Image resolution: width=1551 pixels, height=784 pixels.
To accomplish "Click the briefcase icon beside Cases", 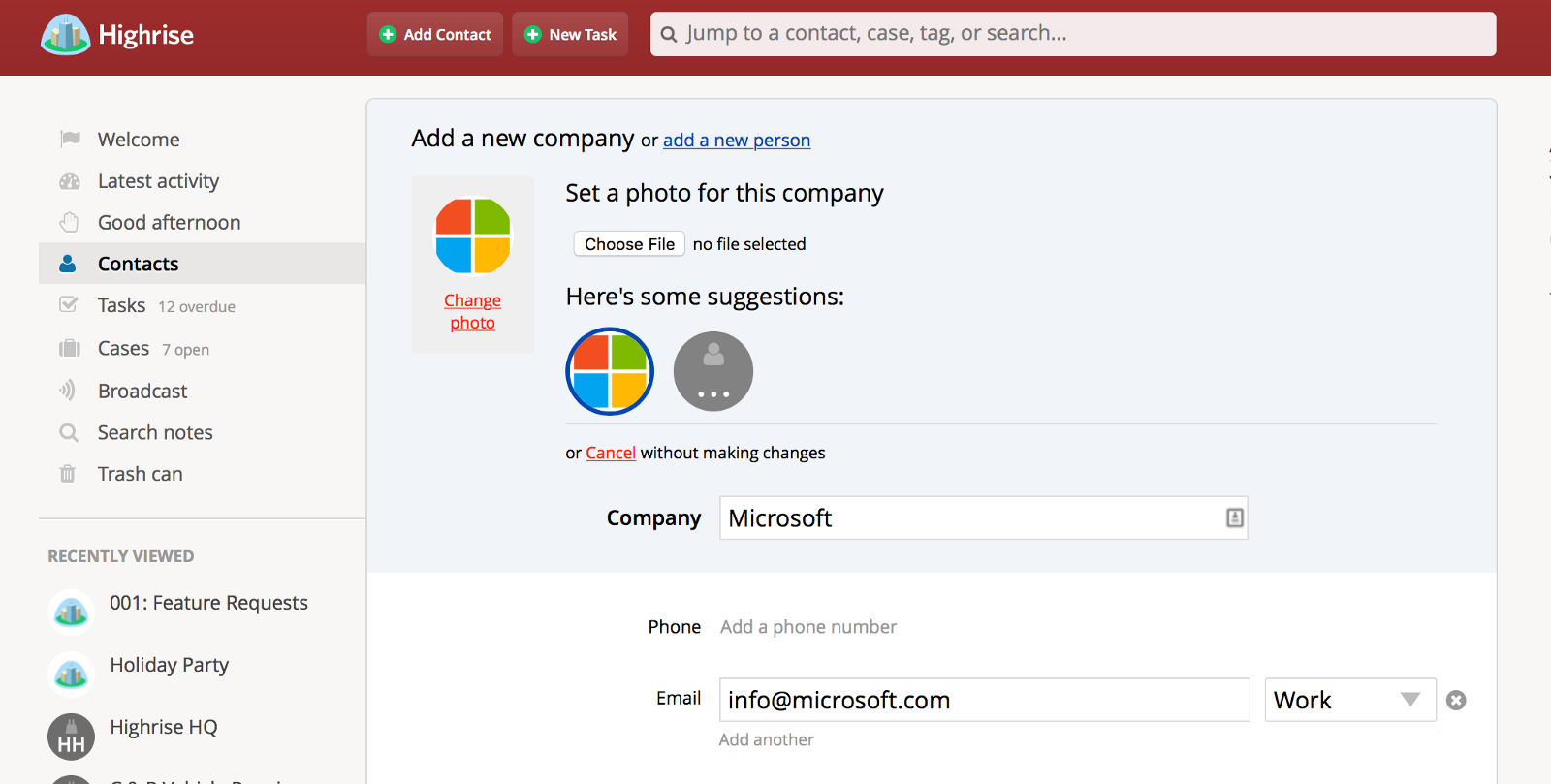I will (x=70, y=348).
